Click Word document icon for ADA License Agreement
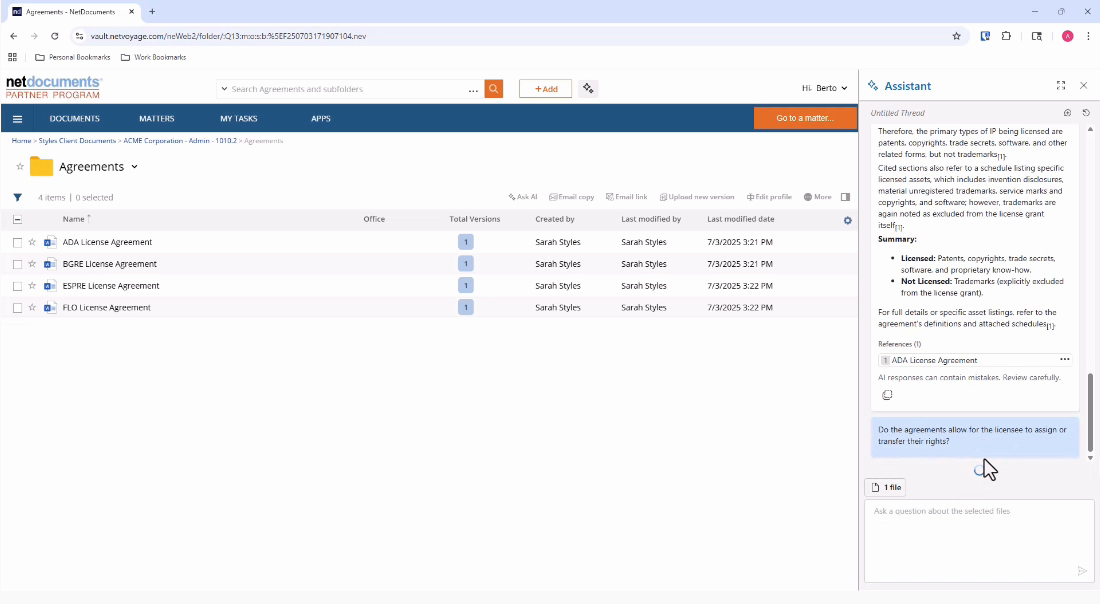 click(x=50, y=242)
